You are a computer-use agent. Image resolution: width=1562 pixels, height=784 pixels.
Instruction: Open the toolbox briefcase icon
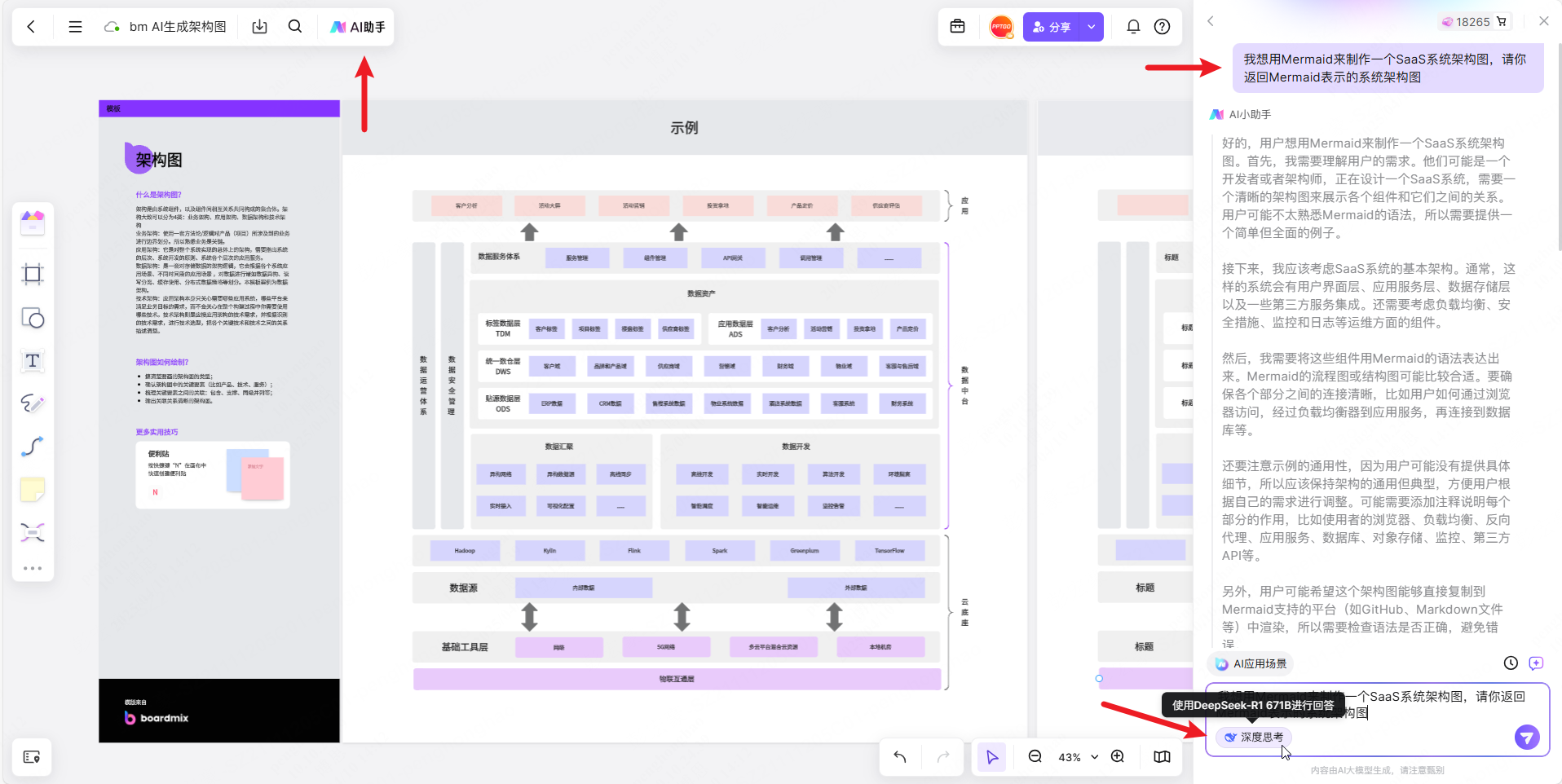coord(958,27)
